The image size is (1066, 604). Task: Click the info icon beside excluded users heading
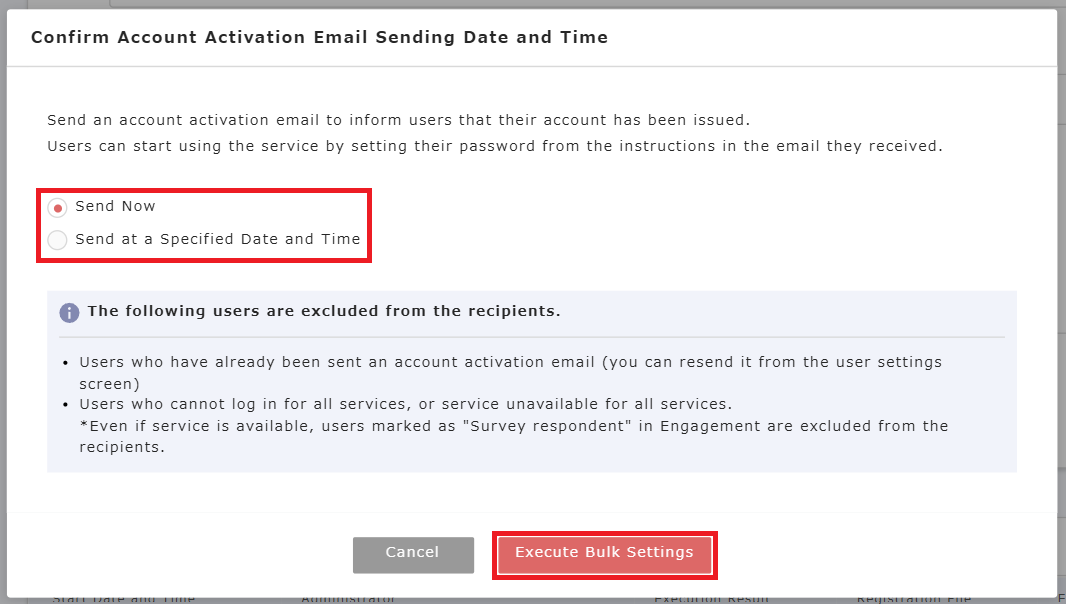pyautogui.click(x=69, y=312)
